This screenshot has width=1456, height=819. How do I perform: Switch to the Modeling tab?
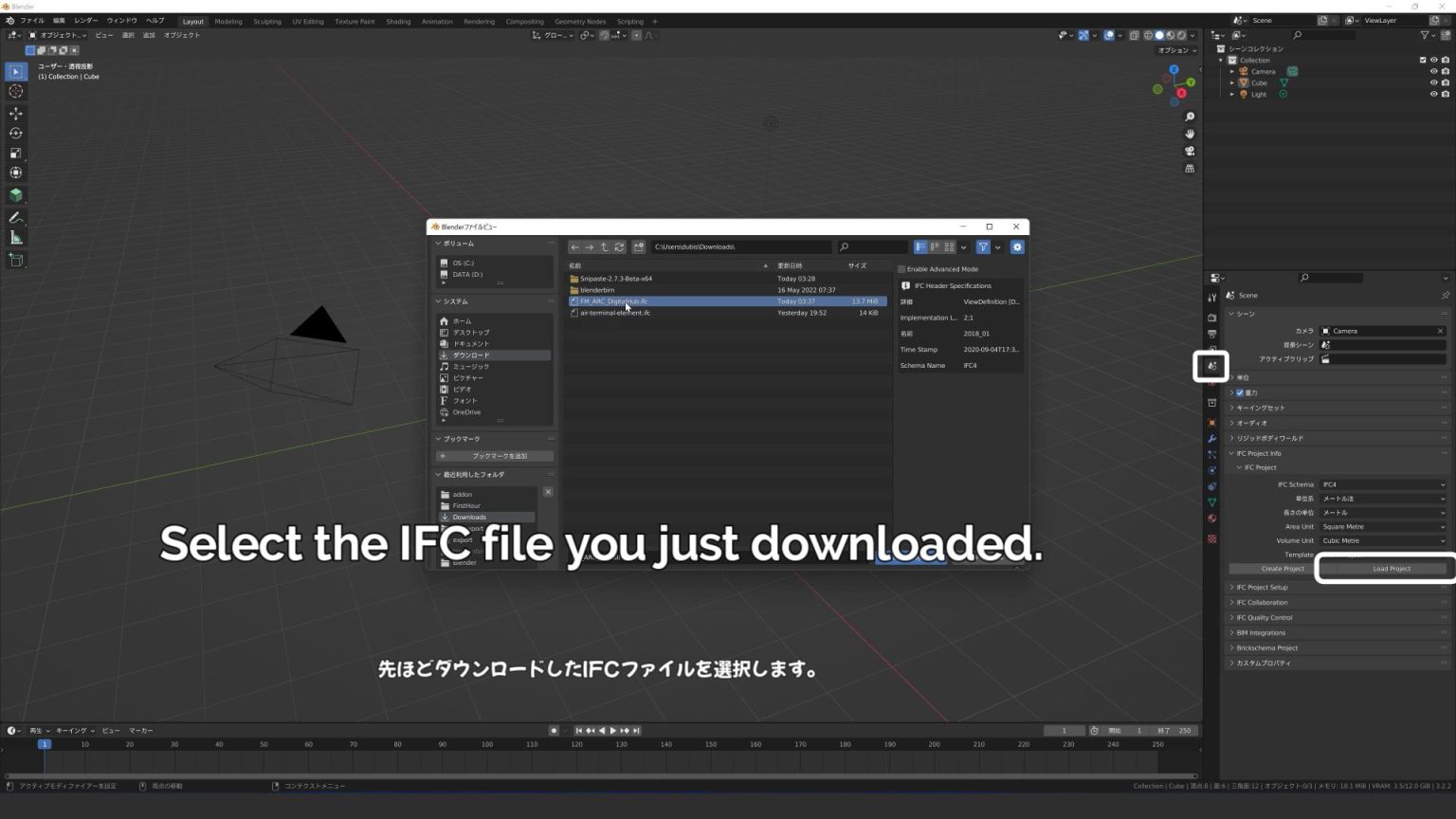pyautogui.click(x=227, y=21)
